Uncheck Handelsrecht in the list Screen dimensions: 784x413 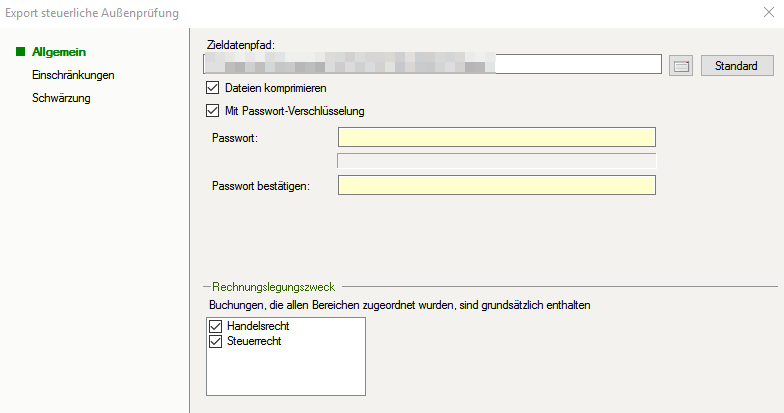(215, 327)
